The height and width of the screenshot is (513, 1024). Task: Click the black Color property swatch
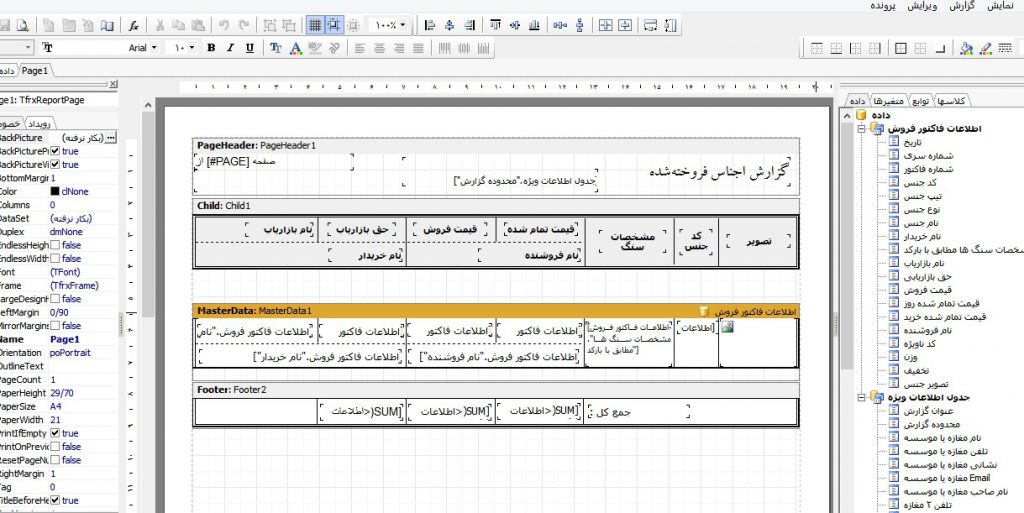tap(55, 191)
